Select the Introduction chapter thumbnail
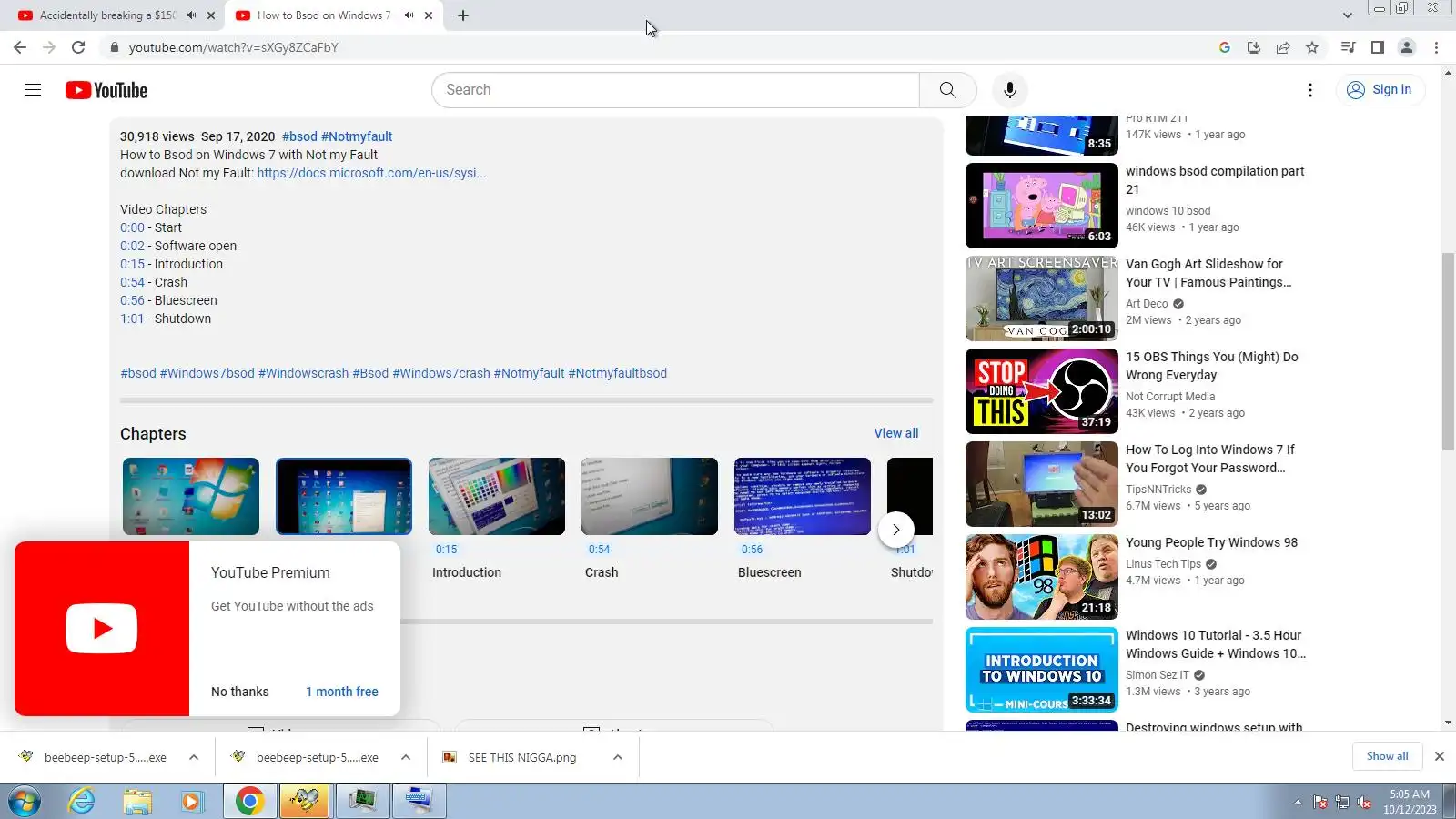The height and width of the screenshot is (819, 1456). pos(497,496)
